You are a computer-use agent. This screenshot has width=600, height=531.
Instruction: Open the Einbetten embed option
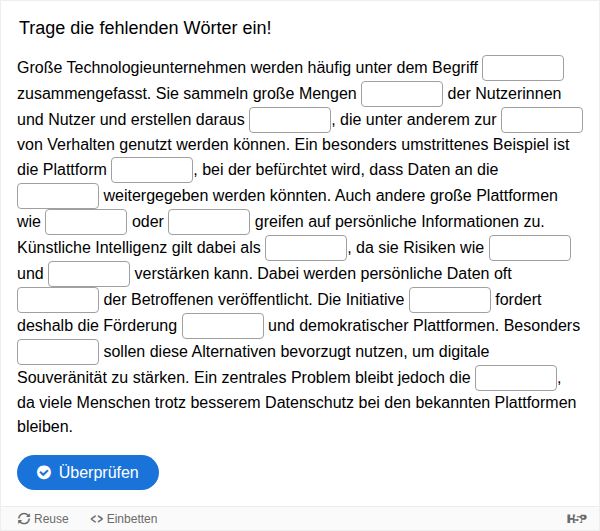tap(124, 518)
